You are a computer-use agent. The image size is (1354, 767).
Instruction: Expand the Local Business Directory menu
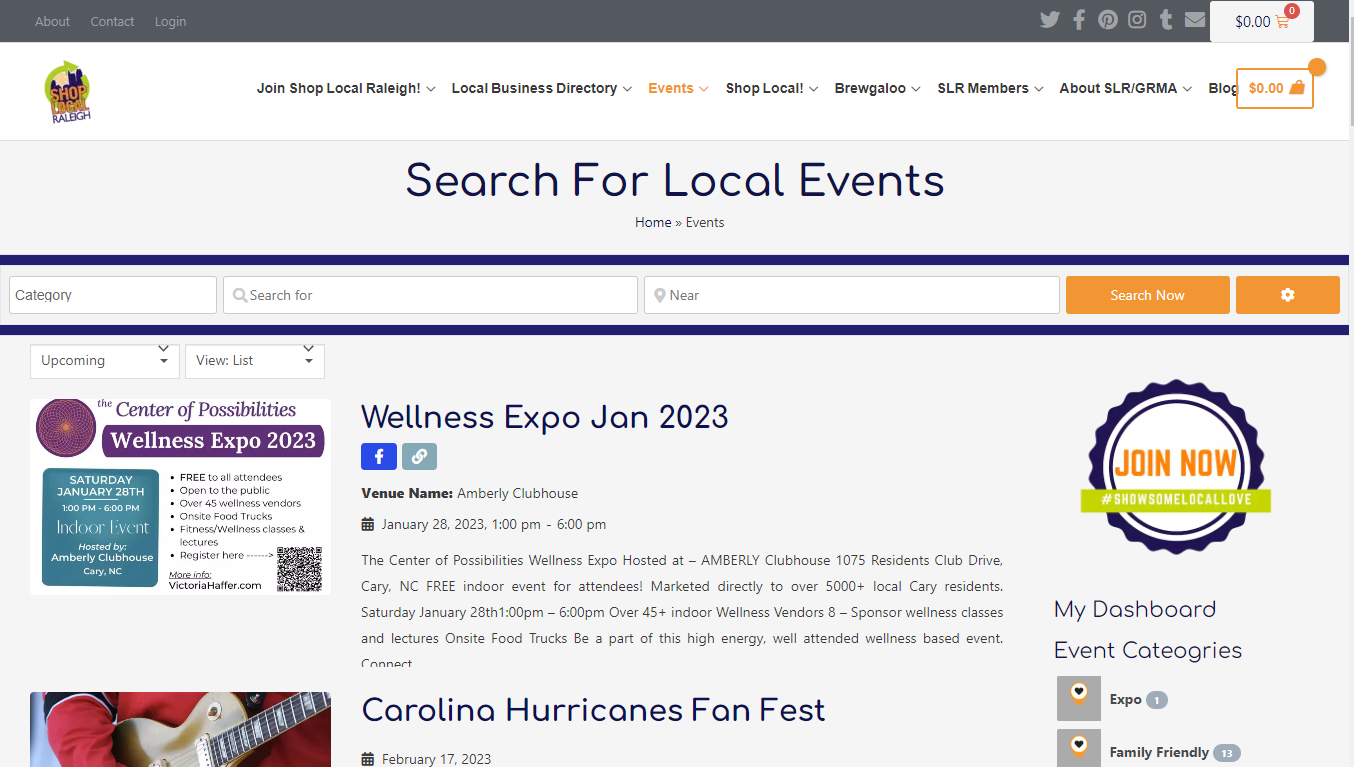[x=541, y=88]
